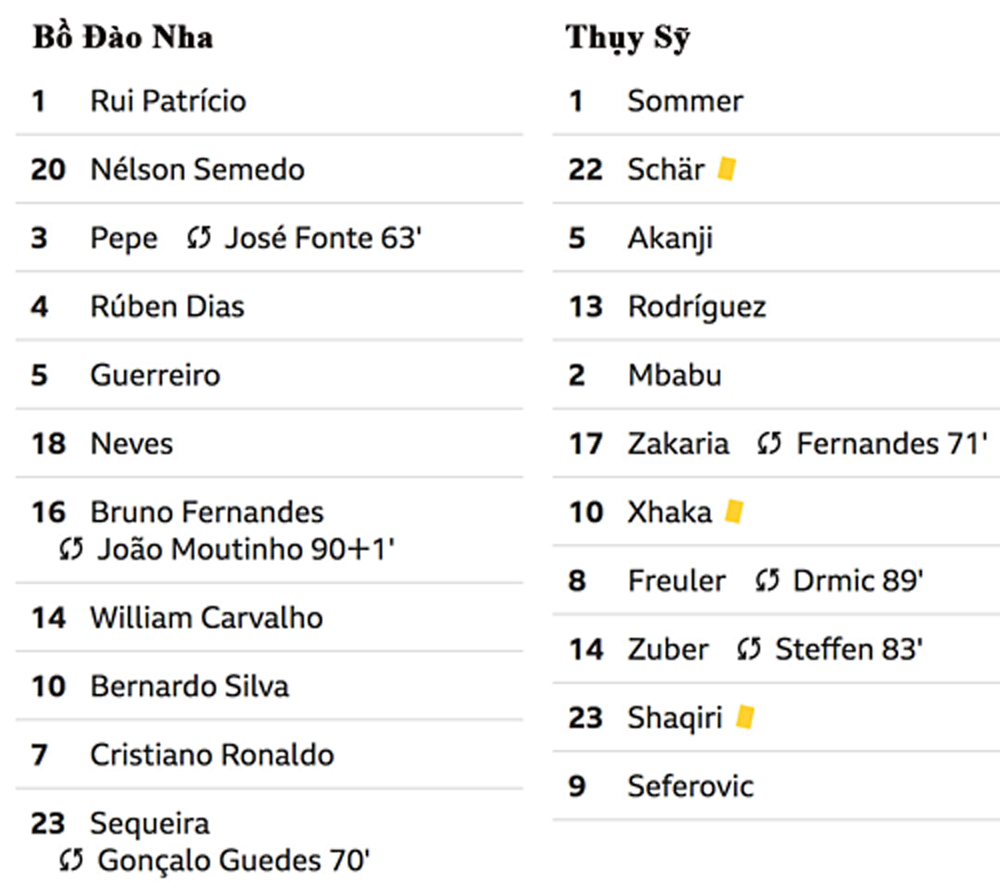Screen dimensions: 1000x892
Task: Click the substitution icon next to Steffen 83'
Action: pos(749,649)
